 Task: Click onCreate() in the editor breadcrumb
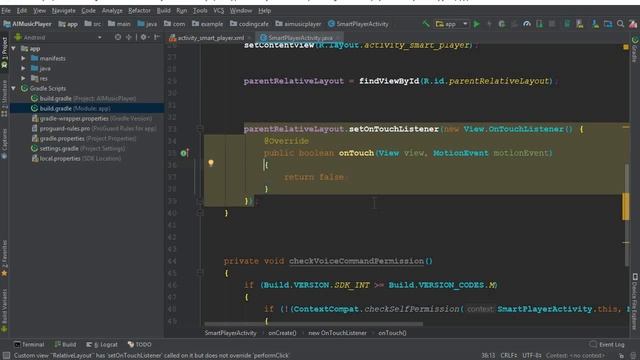point(282,333)
